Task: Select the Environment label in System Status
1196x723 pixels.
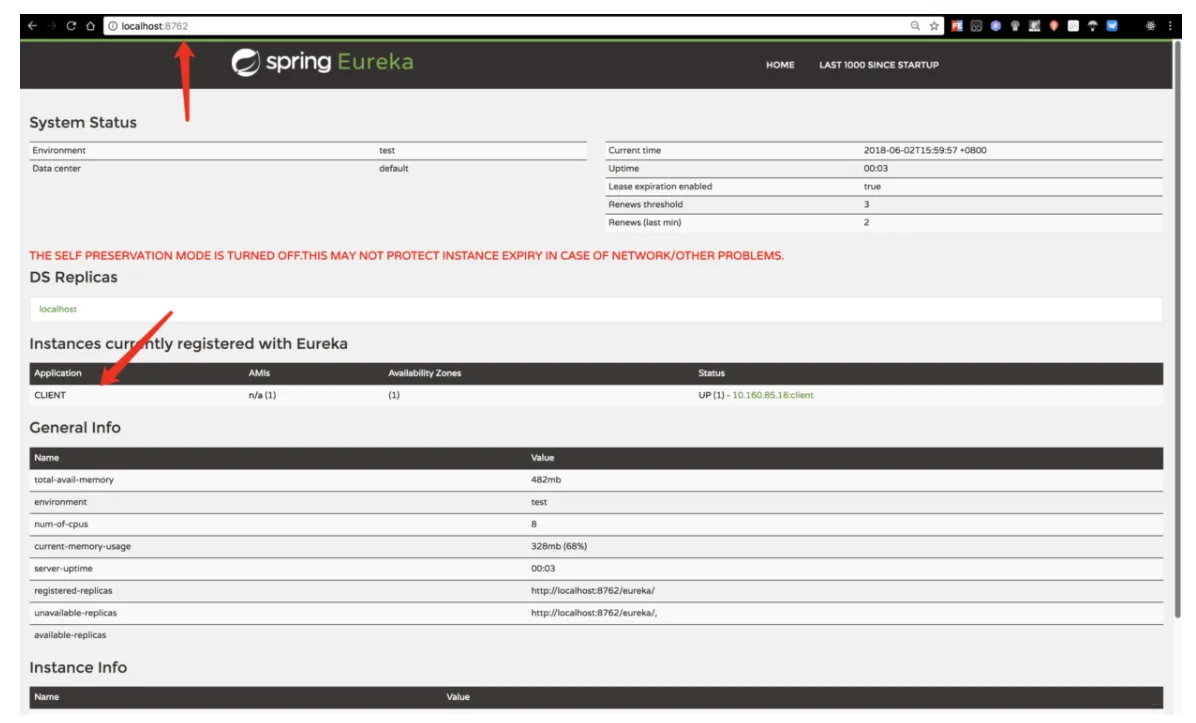Action: (59, 150)
